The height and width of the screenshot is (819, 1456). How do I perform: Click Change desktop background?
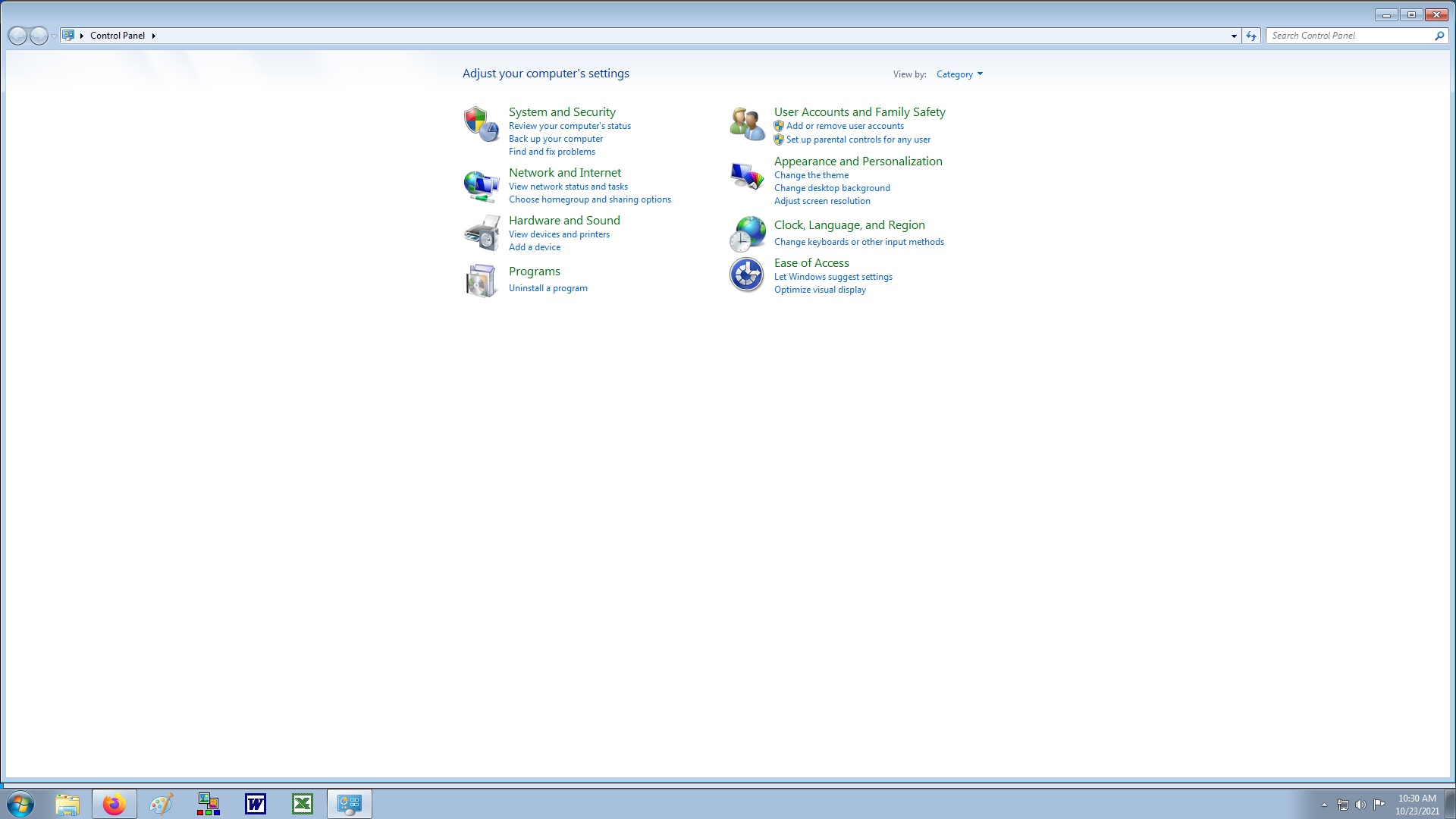[832, 188]
